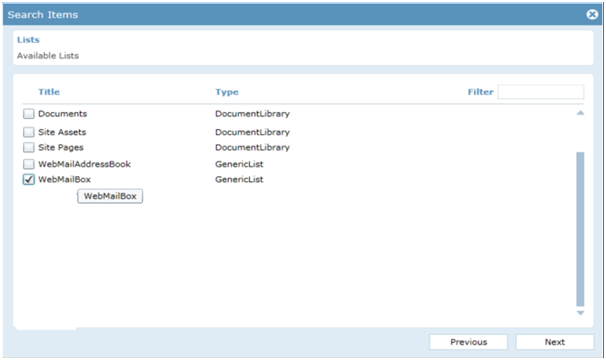
Task: Click GenericList type in WebMailBox row
Action: (239, 179)
